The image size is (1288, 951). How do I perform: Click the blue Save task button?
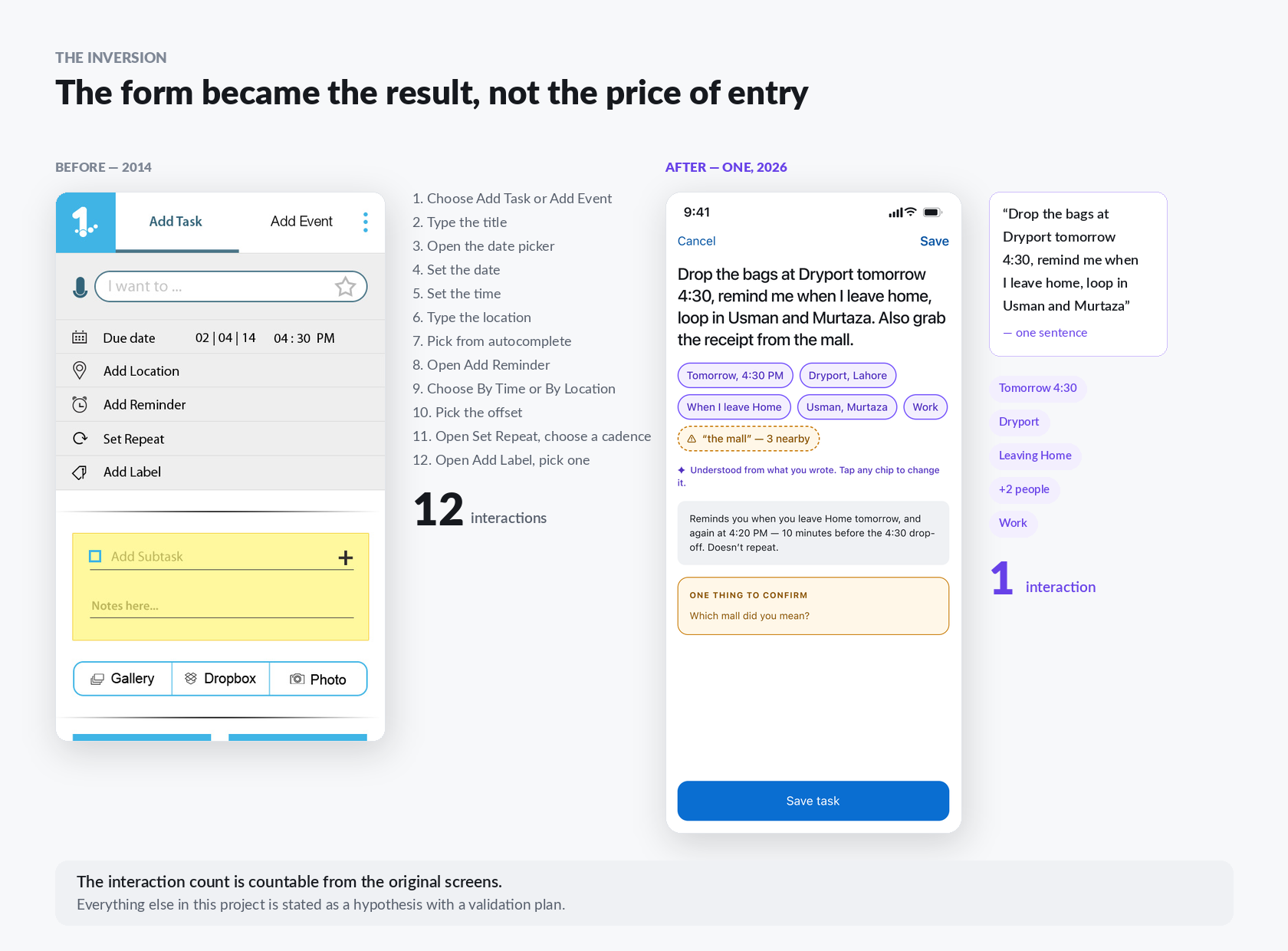coord(813,801)
